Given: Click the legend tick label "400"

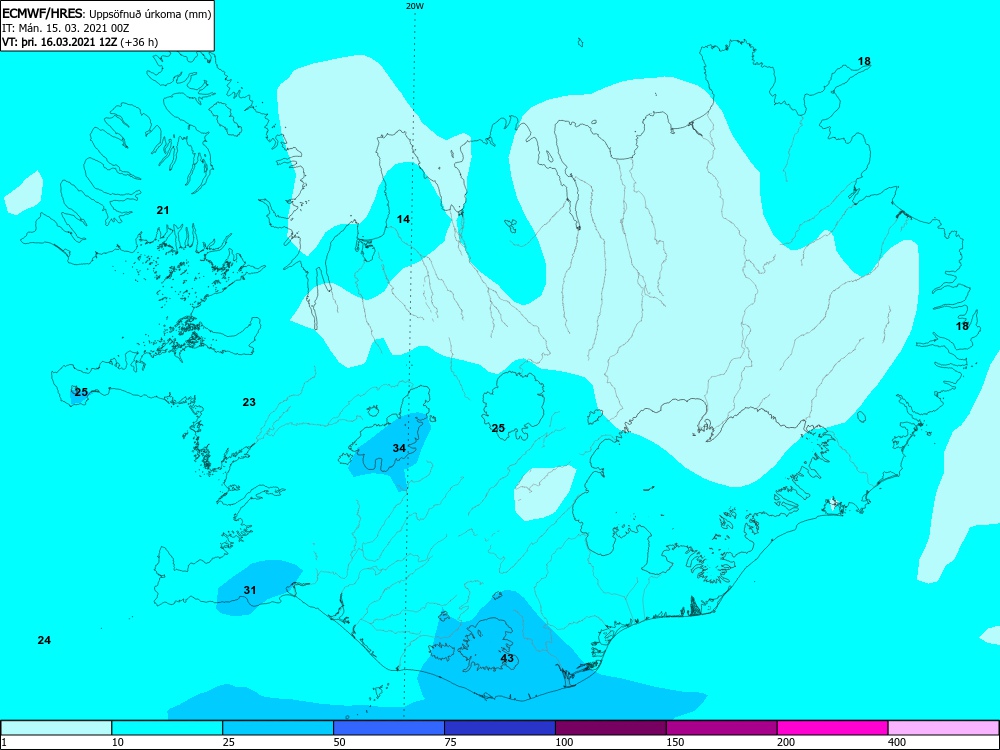Looking at the screenshot, I should (898, 742).
